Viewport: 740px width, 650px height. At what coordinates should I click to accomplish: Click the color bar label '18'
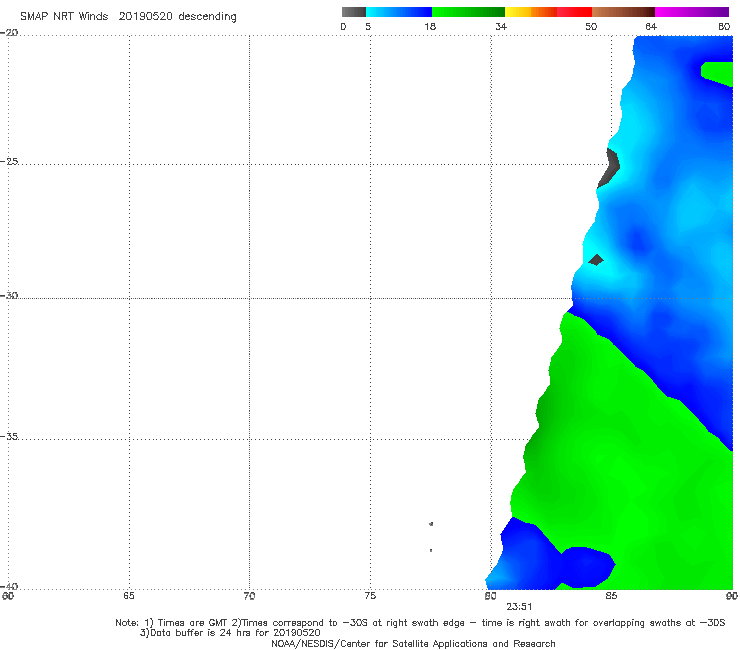point(430,26)
